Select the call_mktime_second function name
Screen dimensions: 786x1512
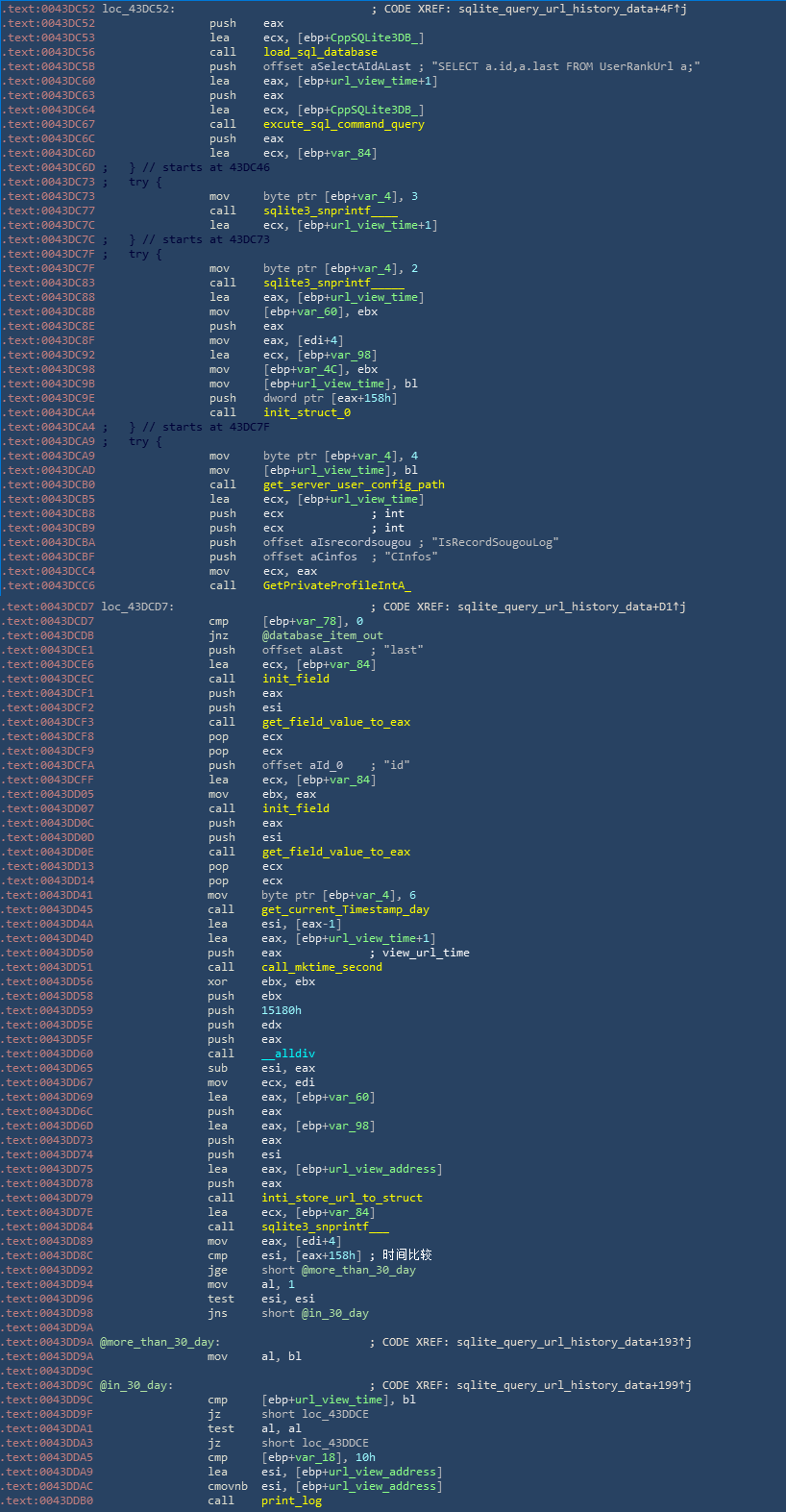click(x=321, y=967)
